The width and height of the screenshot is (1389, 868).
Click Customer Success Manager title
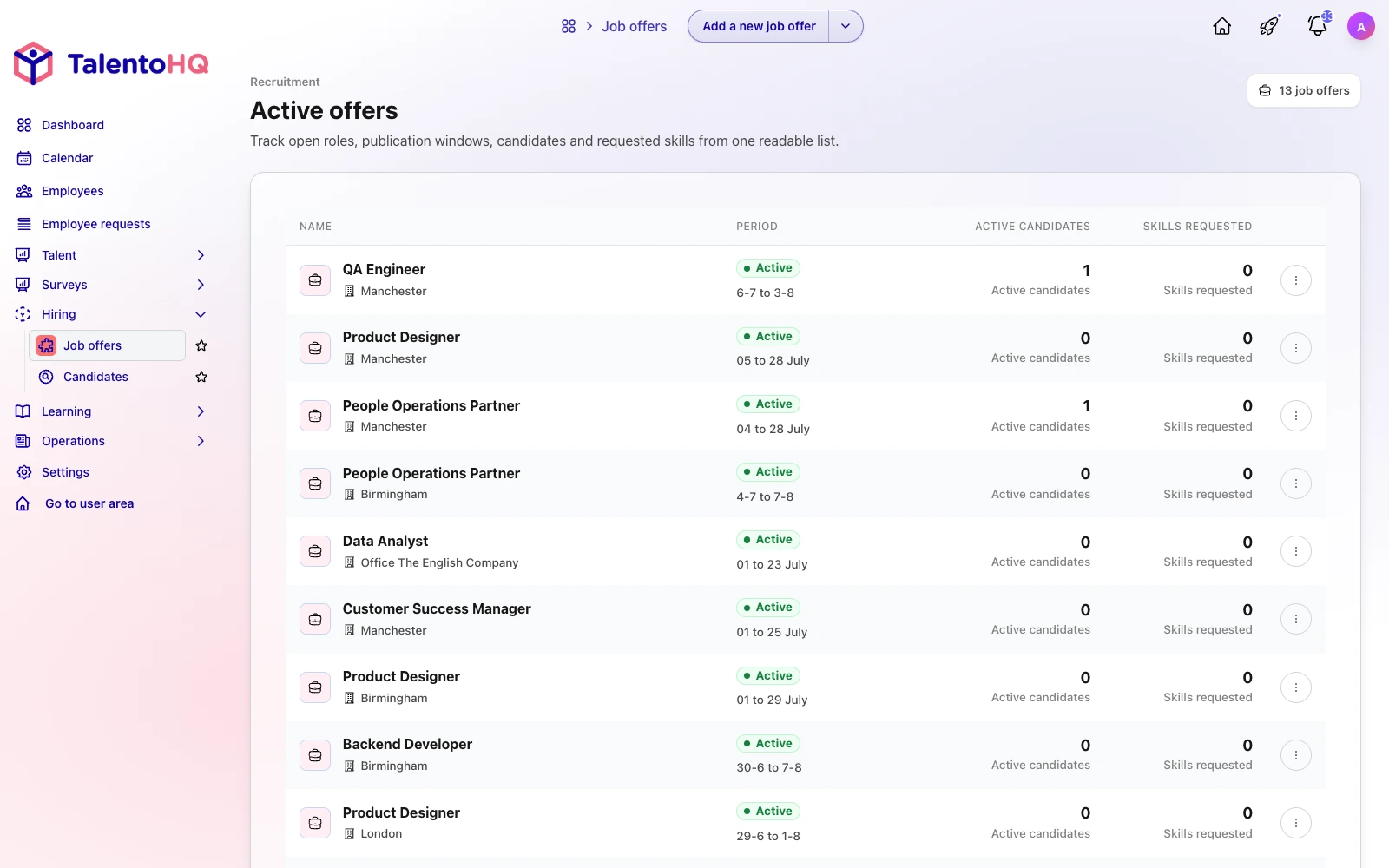pos(437,608)
